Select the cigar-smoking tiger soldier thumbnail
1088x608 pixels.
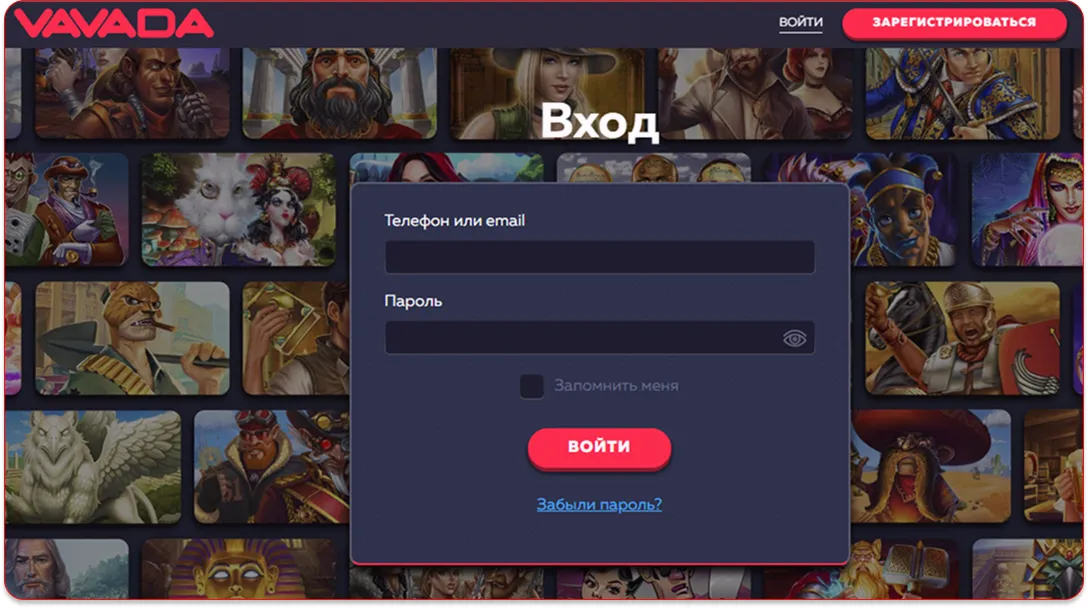click(132, 338)
